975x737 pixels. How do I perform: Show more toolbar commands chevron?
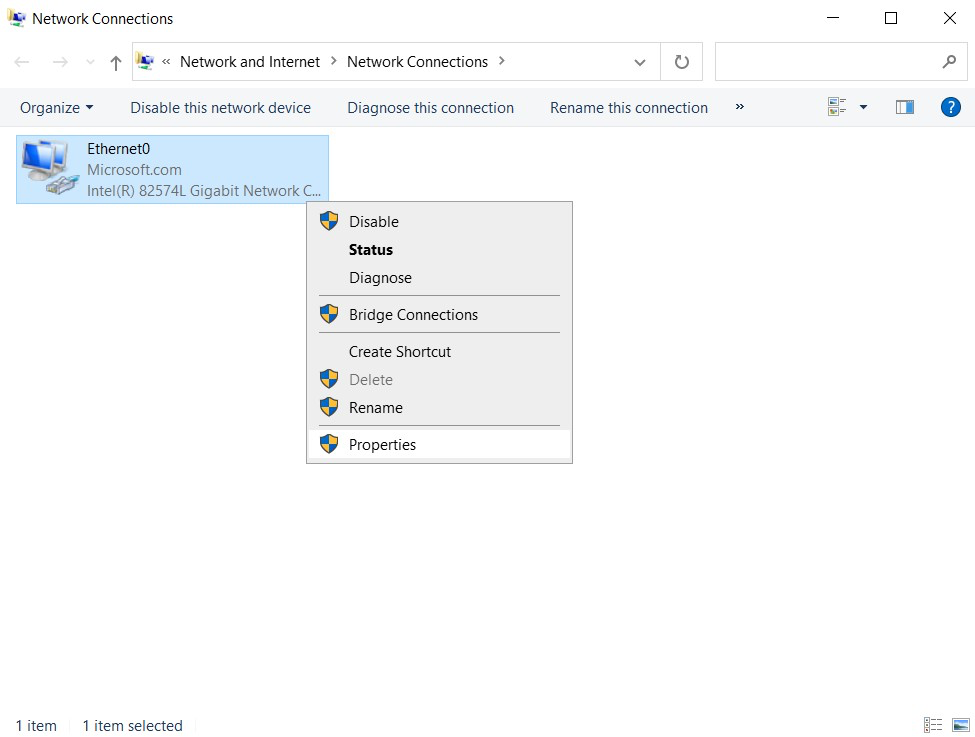coord(739,106)
